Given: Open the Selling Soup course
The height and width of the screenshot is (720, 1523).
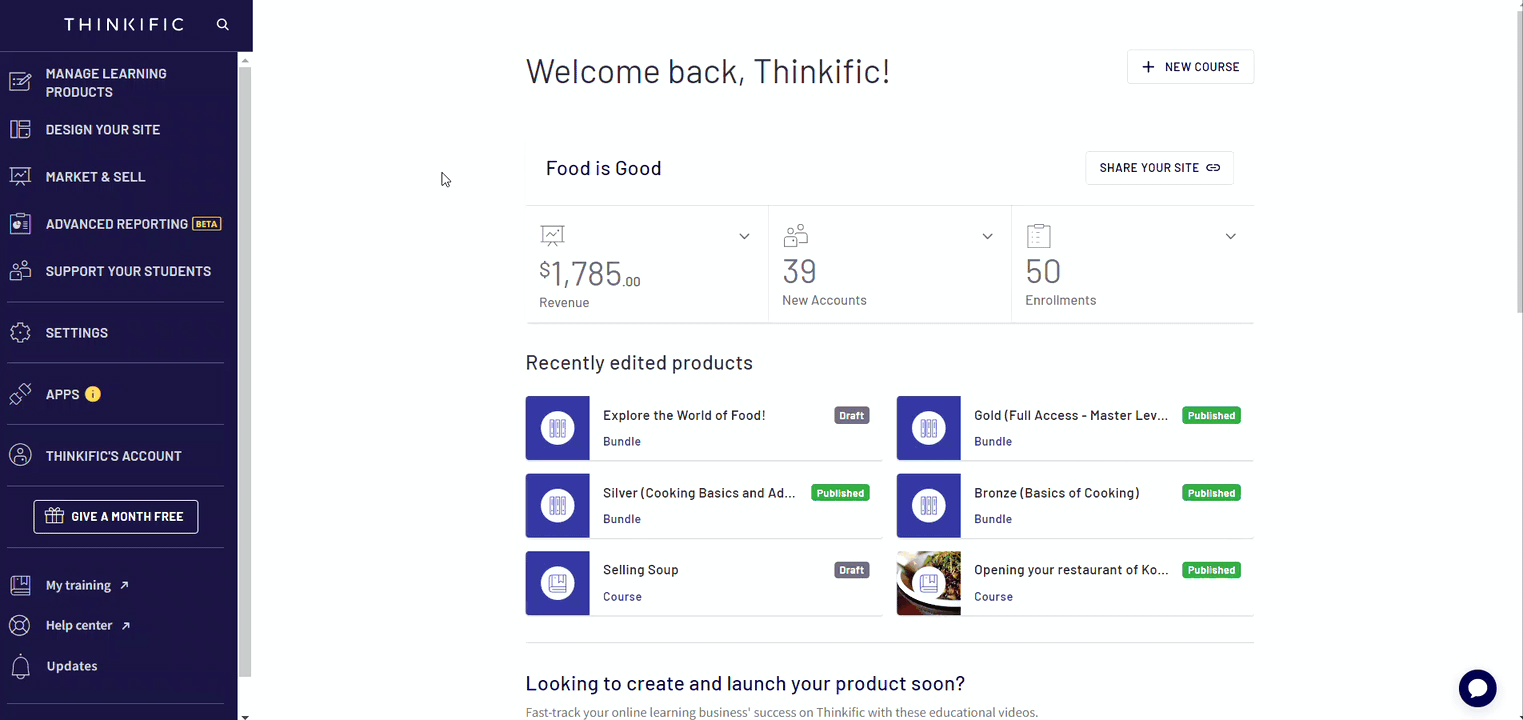Looking at the screenshot, I should [641, 570].
